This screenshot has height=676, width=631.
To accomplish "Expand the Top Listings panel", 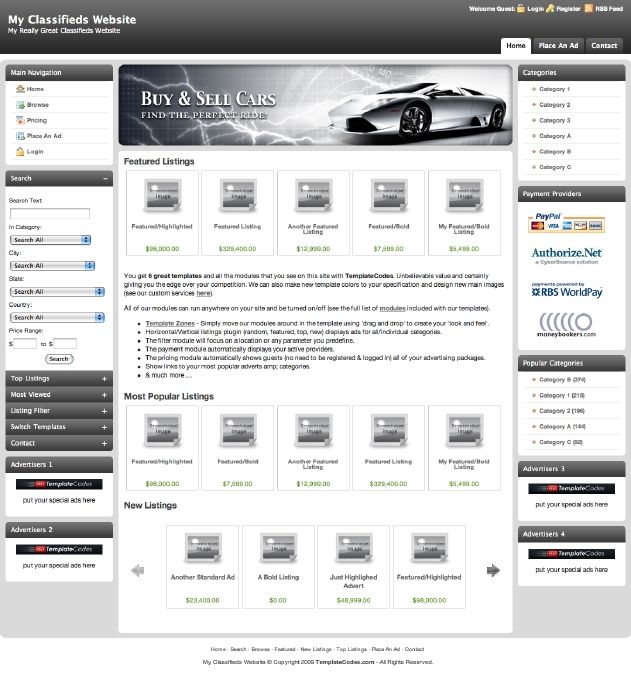I will tap(105, 379).
